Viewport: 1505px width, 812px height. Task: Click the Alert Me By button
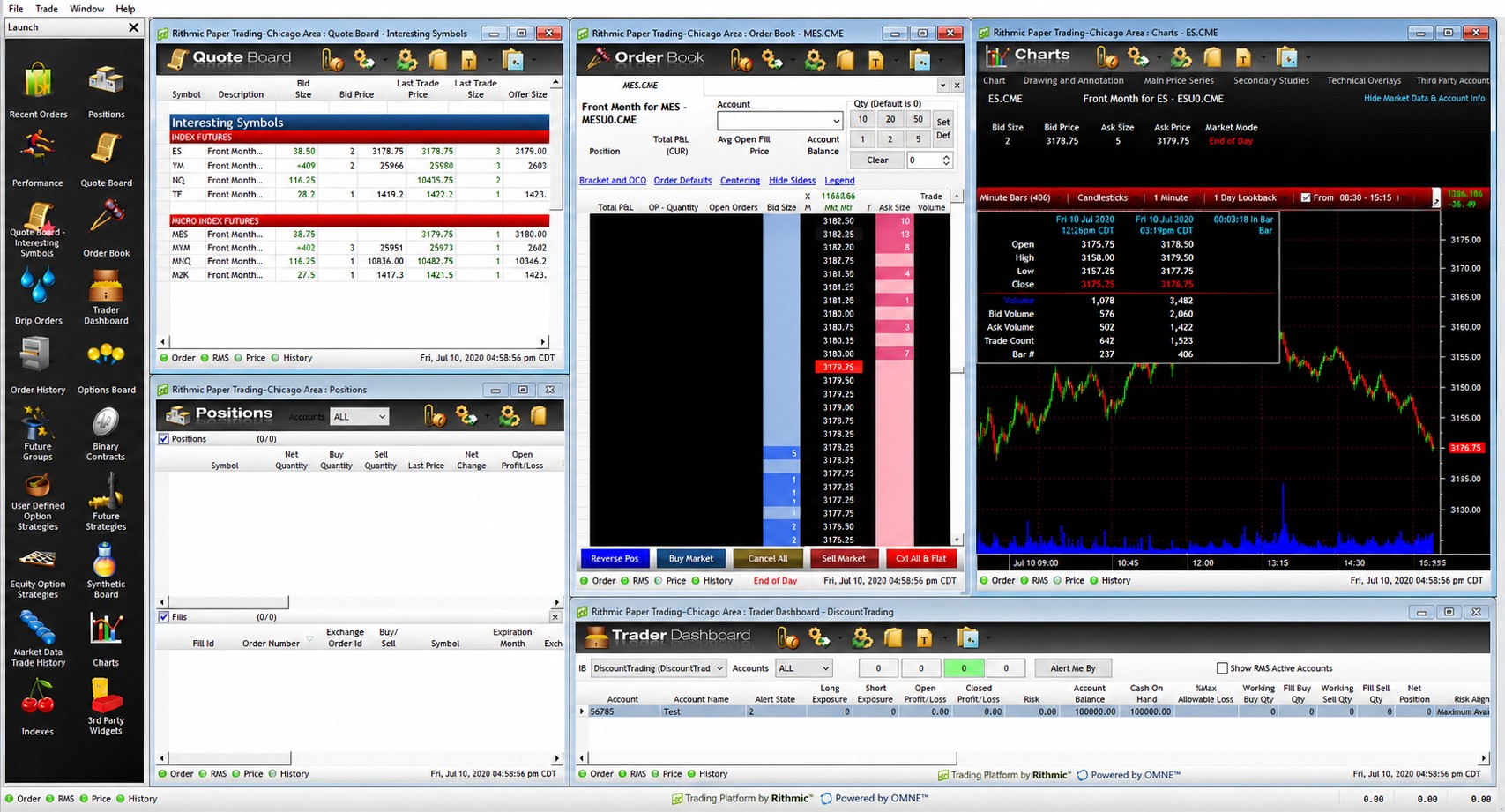(1073, 668)
